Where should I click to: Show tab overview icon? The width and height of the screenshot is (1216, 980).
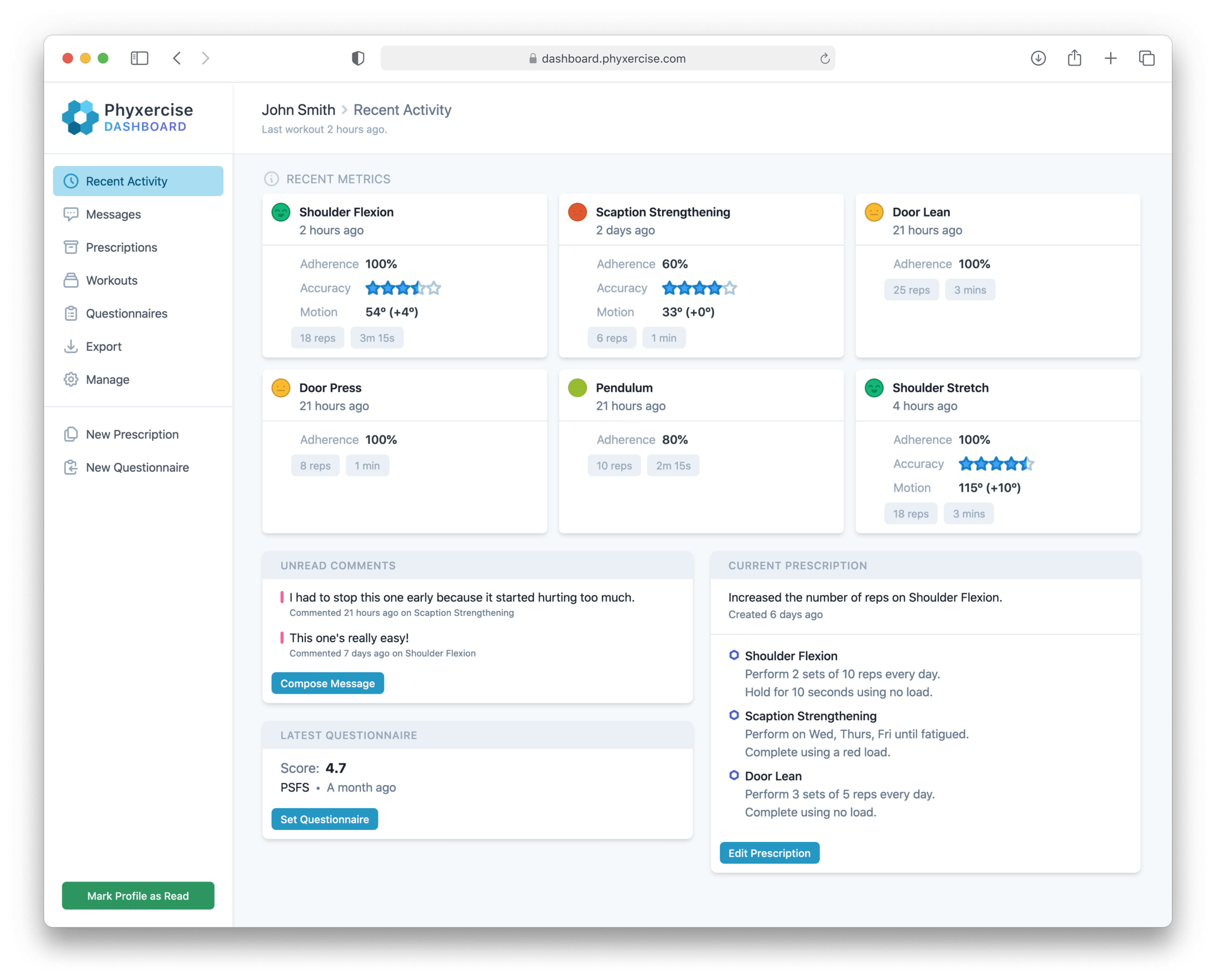tap(1146, 58)
